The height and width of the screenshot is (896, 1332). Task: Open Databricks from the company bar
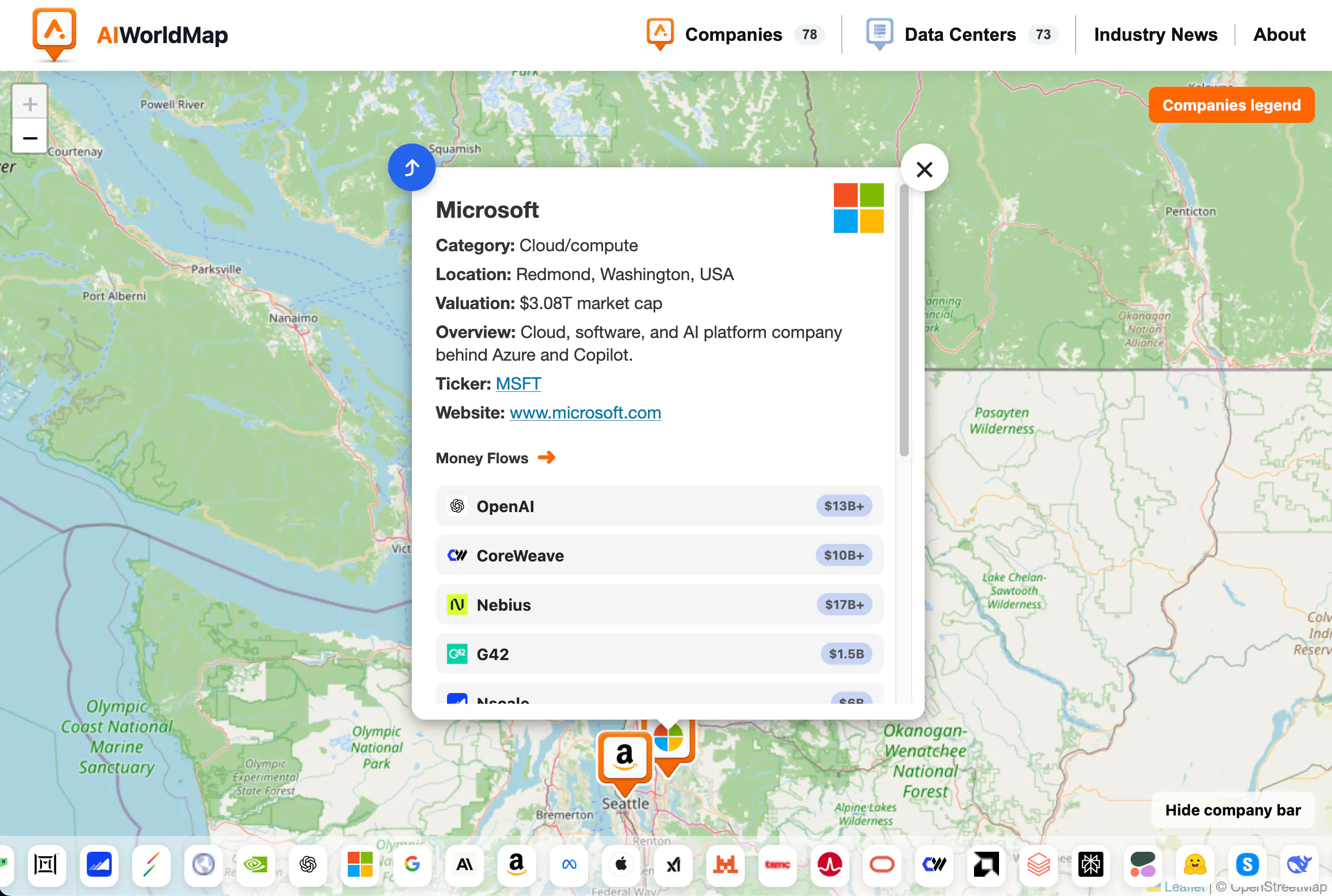tap(1039, 865)
